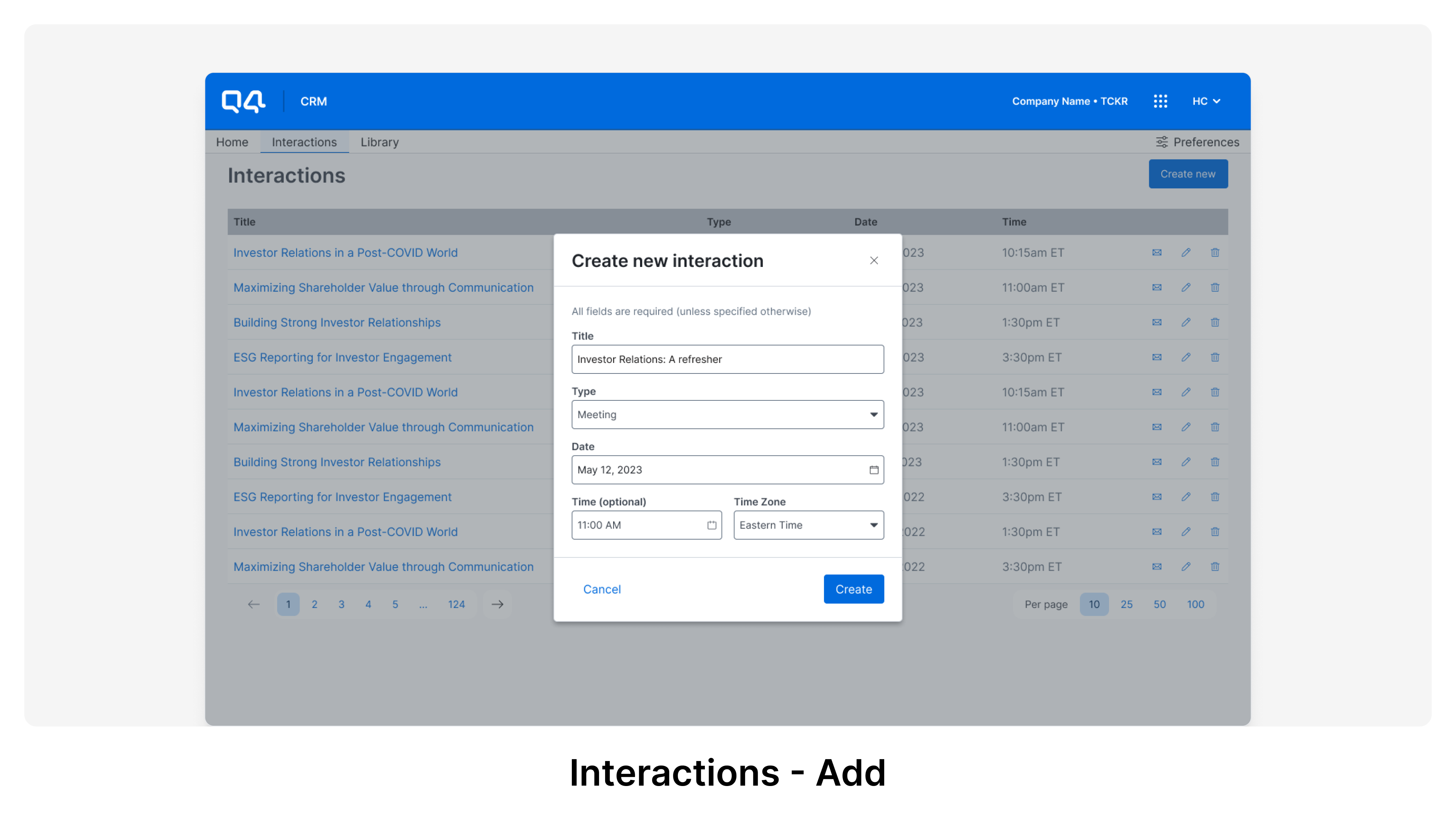1456x819 pixels.
Task: Click the Create button in the dialog
Action: [854, 588]
